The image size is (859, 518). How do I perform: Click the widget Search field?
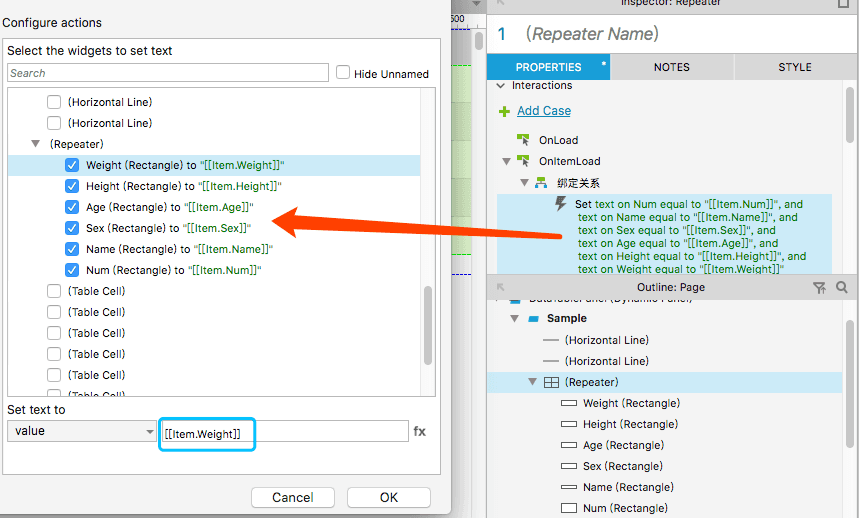pyautogui.click(x=168, y=73)
